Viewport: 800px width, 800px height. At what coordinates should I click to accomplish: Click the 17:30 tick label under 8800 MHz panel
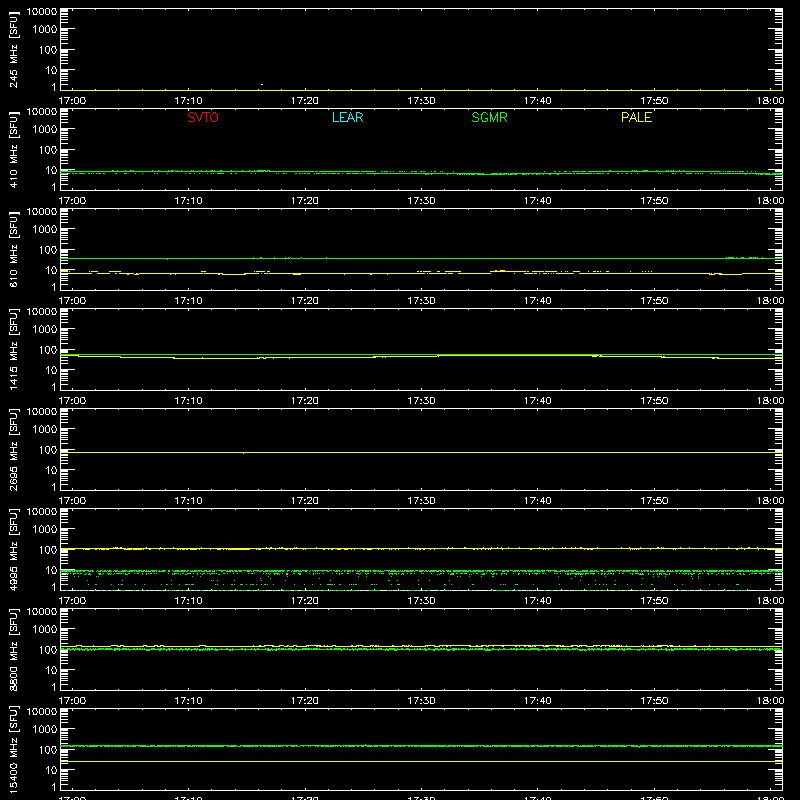(421, 701)
